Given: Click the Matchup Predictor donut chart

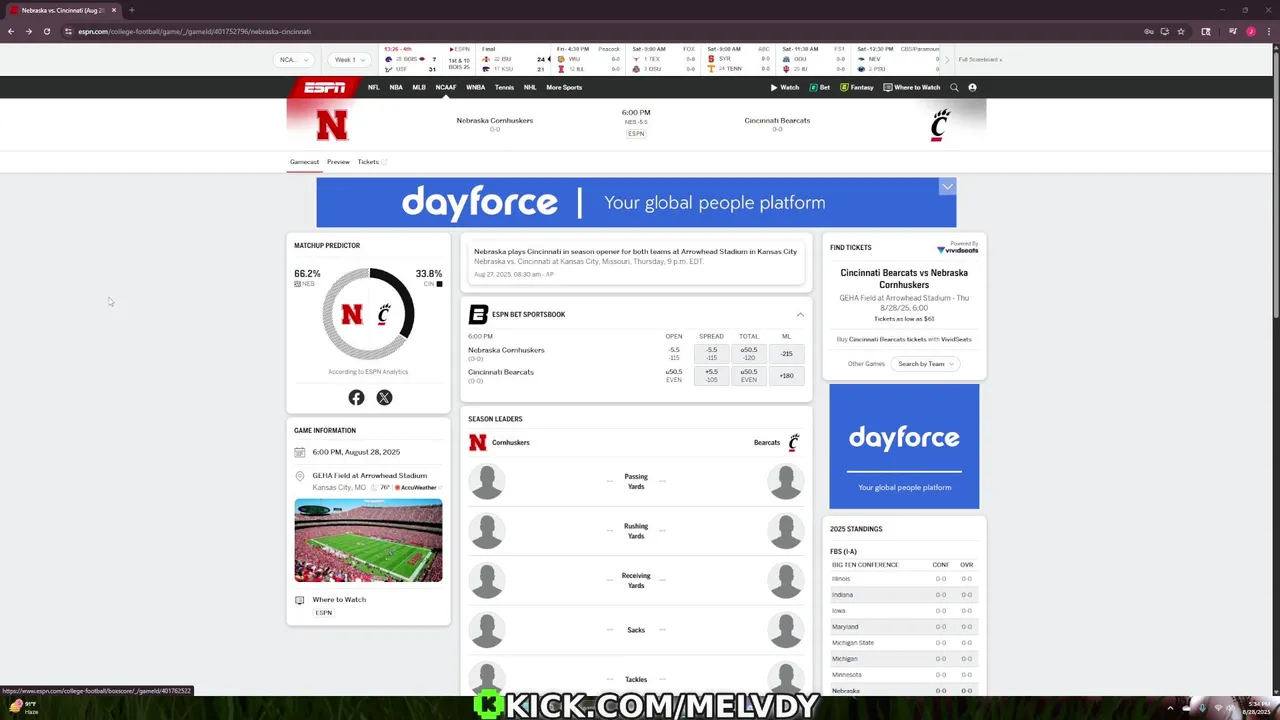Looking at the screenshot, I should tap(368, 314).
